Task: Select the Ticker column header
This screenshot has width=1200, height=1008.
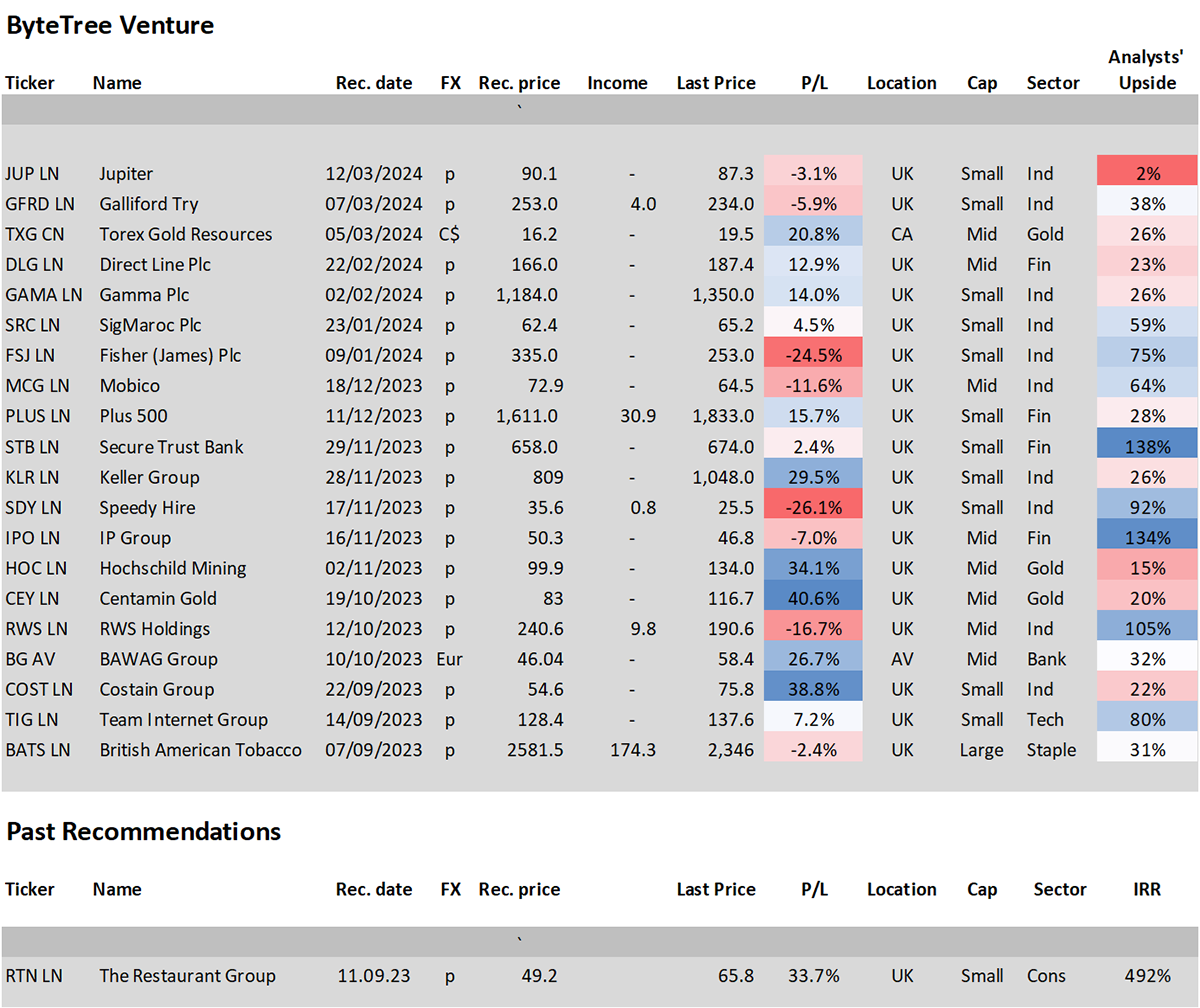Action: (30, 83)
